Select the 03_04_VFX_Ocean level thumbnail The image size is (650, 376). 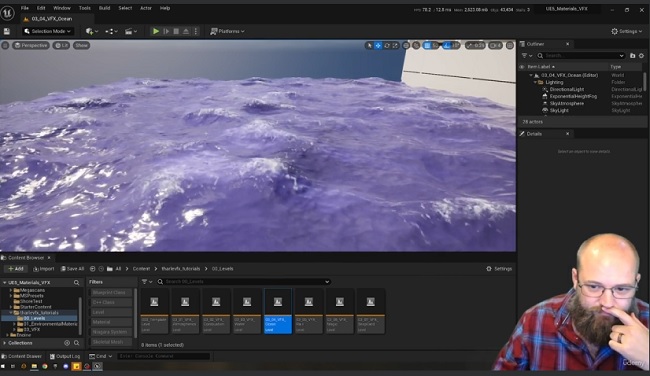278,311
